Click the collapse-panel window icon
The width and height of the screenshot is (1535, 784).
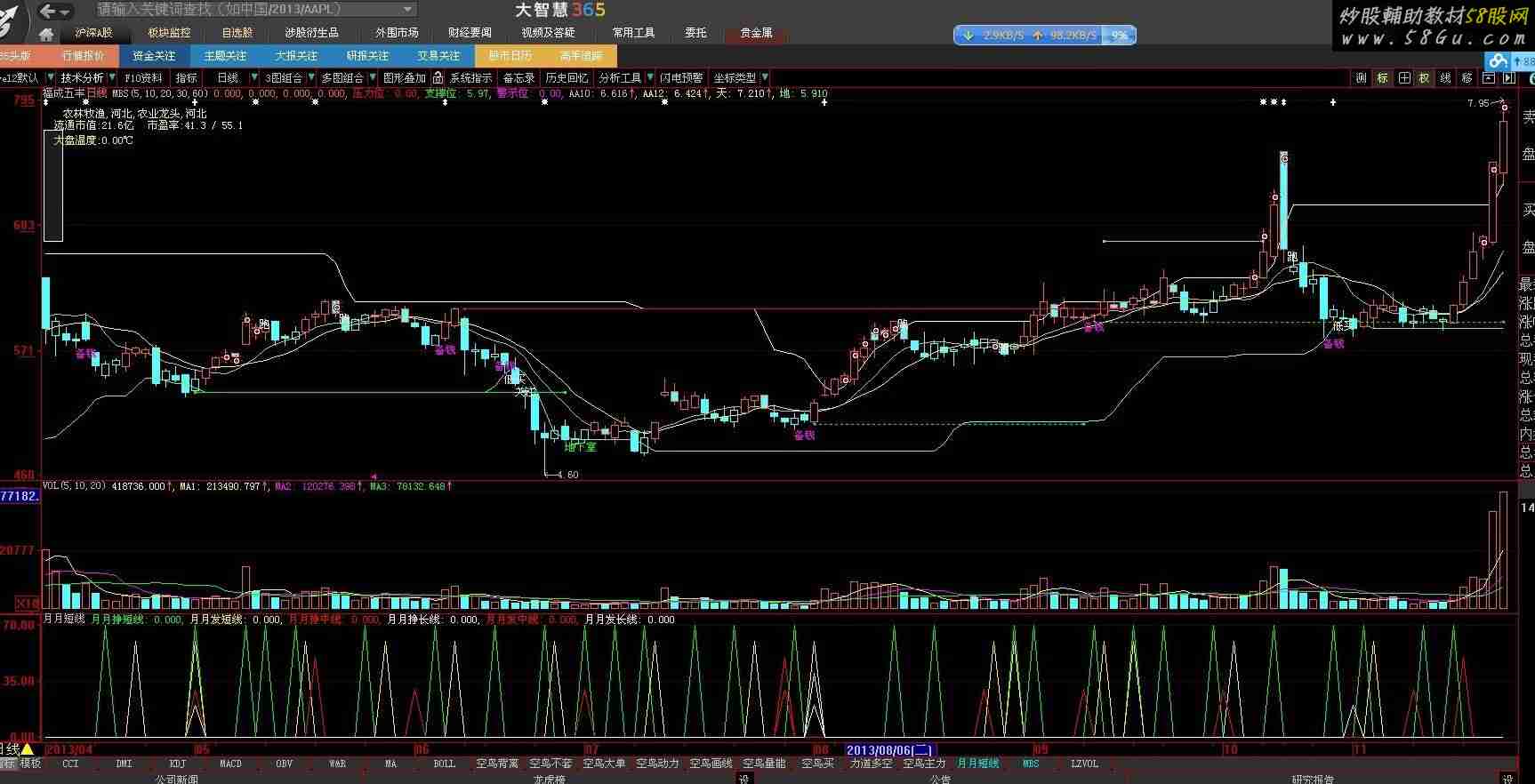(x=1488, y=78)
